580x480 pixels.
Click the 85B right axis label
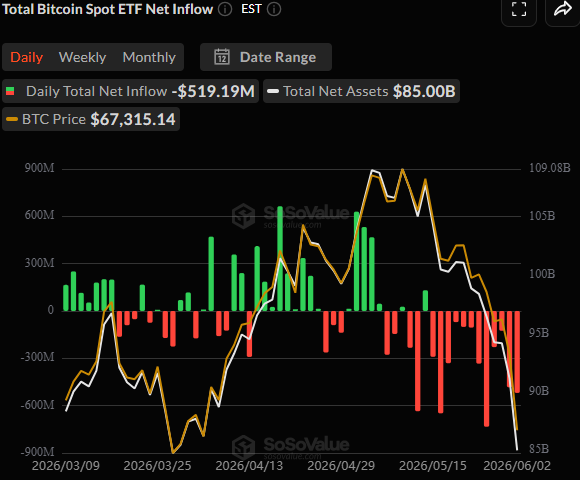[539, 449]
